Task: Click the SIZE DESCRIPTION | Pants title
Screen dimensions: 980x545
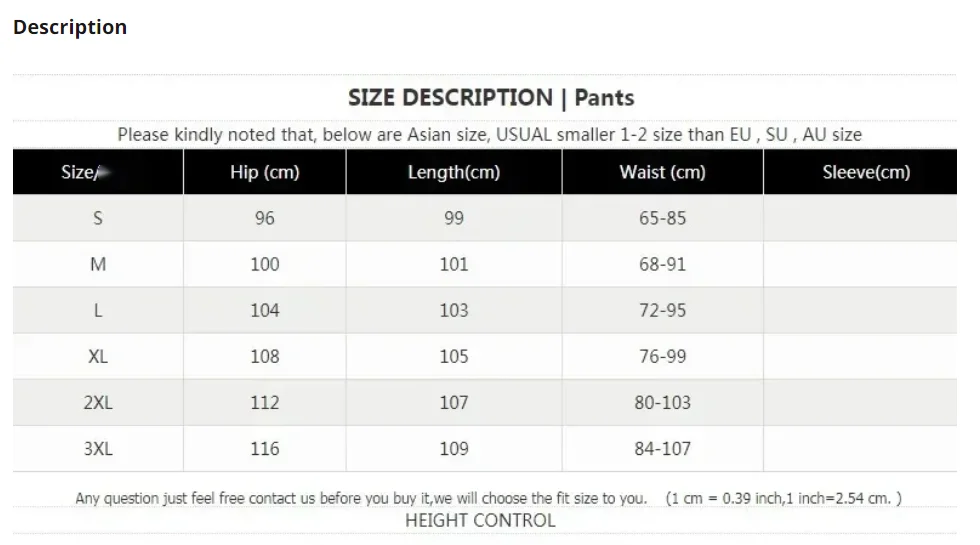Action: click(490, 98)
